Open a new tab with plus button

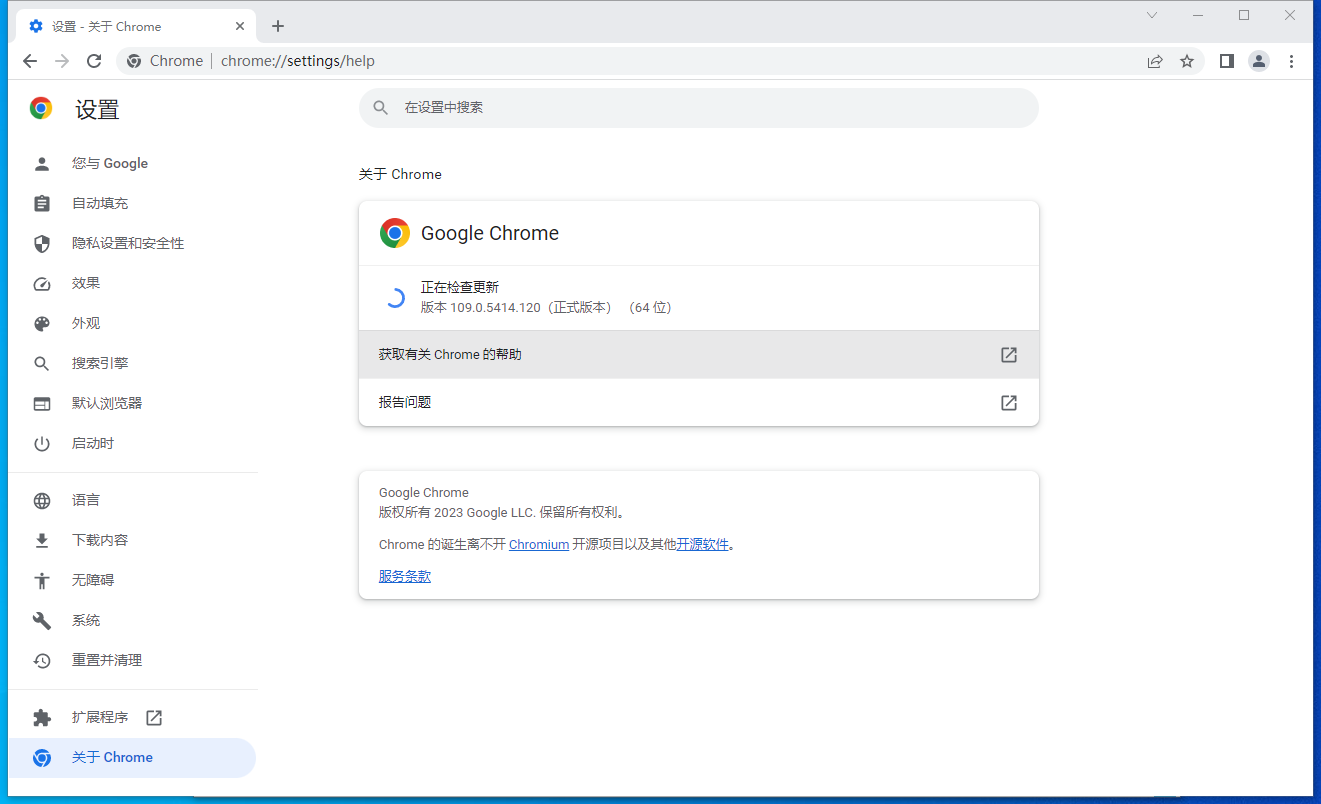(x=278, y=26)
